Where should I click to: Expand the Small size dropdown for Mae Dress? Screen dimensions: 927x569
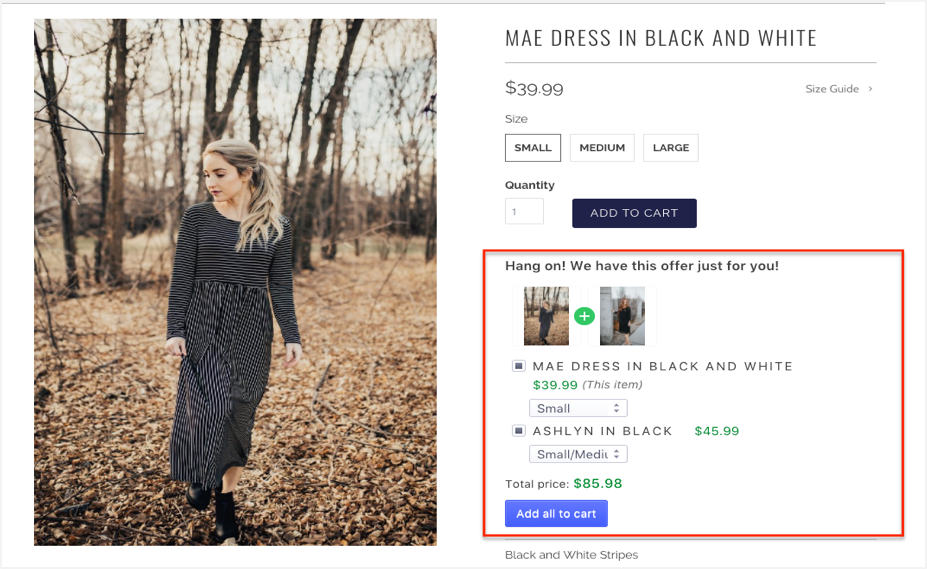tap(578, 408)
